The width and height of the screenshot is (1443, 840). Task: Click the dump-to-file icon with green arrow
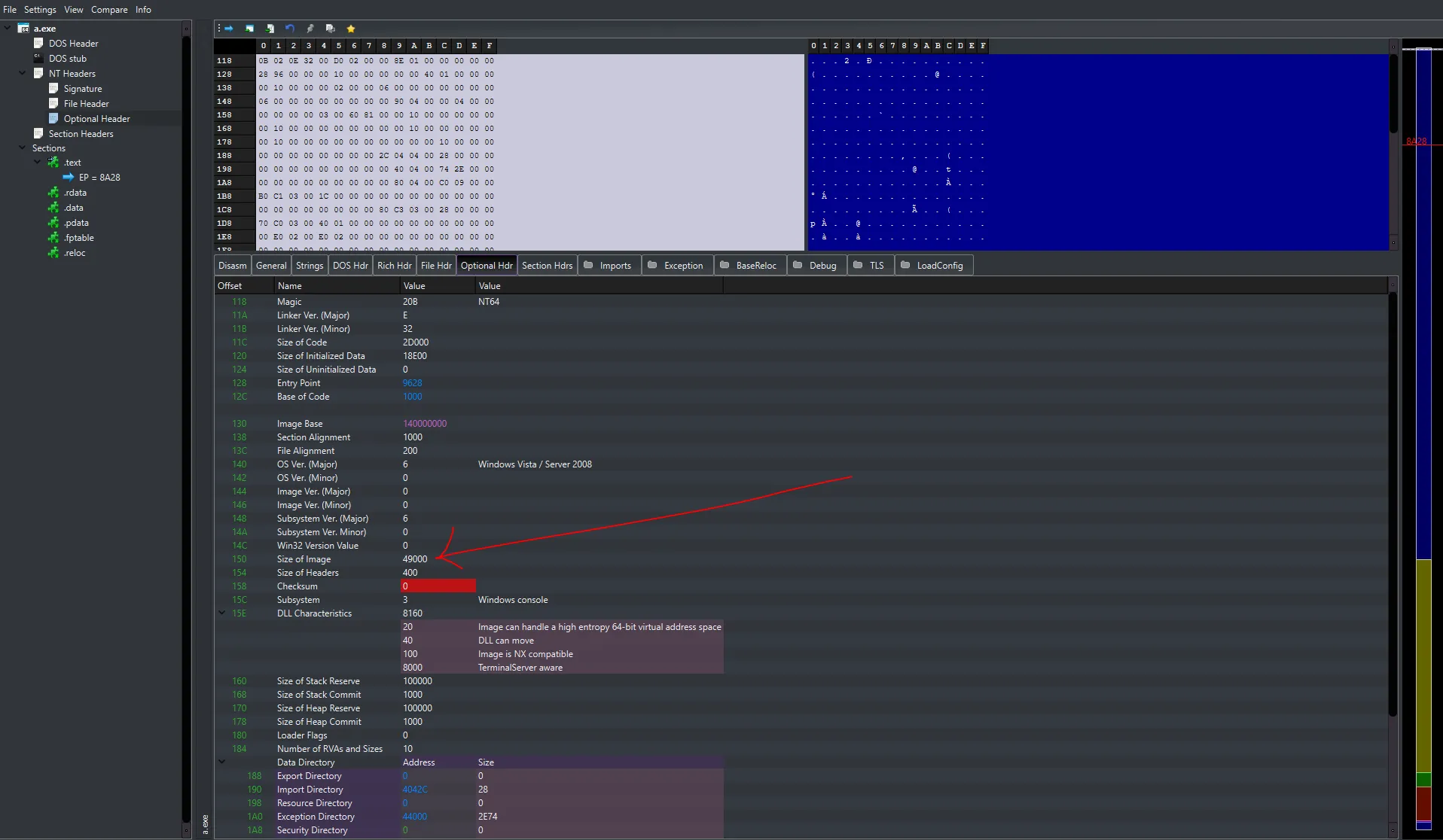pyautogui.click(x=269, y=29)
